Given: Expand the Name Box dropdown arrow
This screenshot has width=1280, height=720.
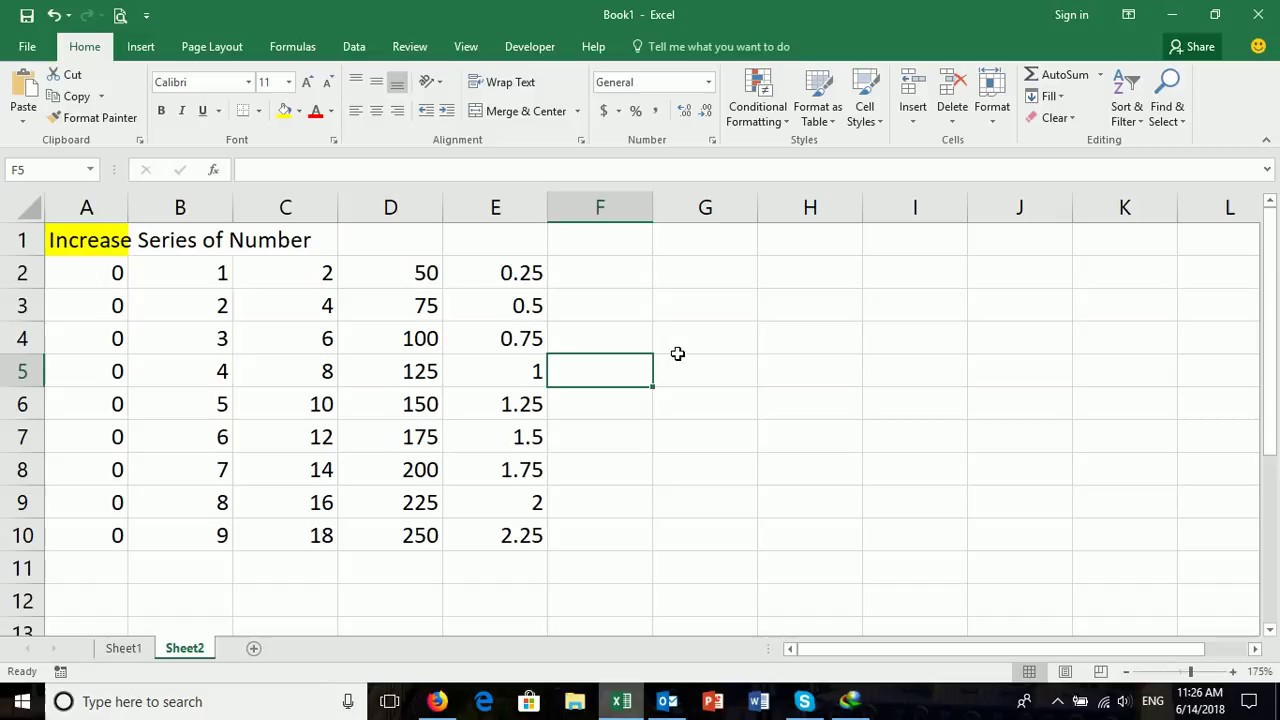Looking at the screenshot, I should (x=90, y=170).
